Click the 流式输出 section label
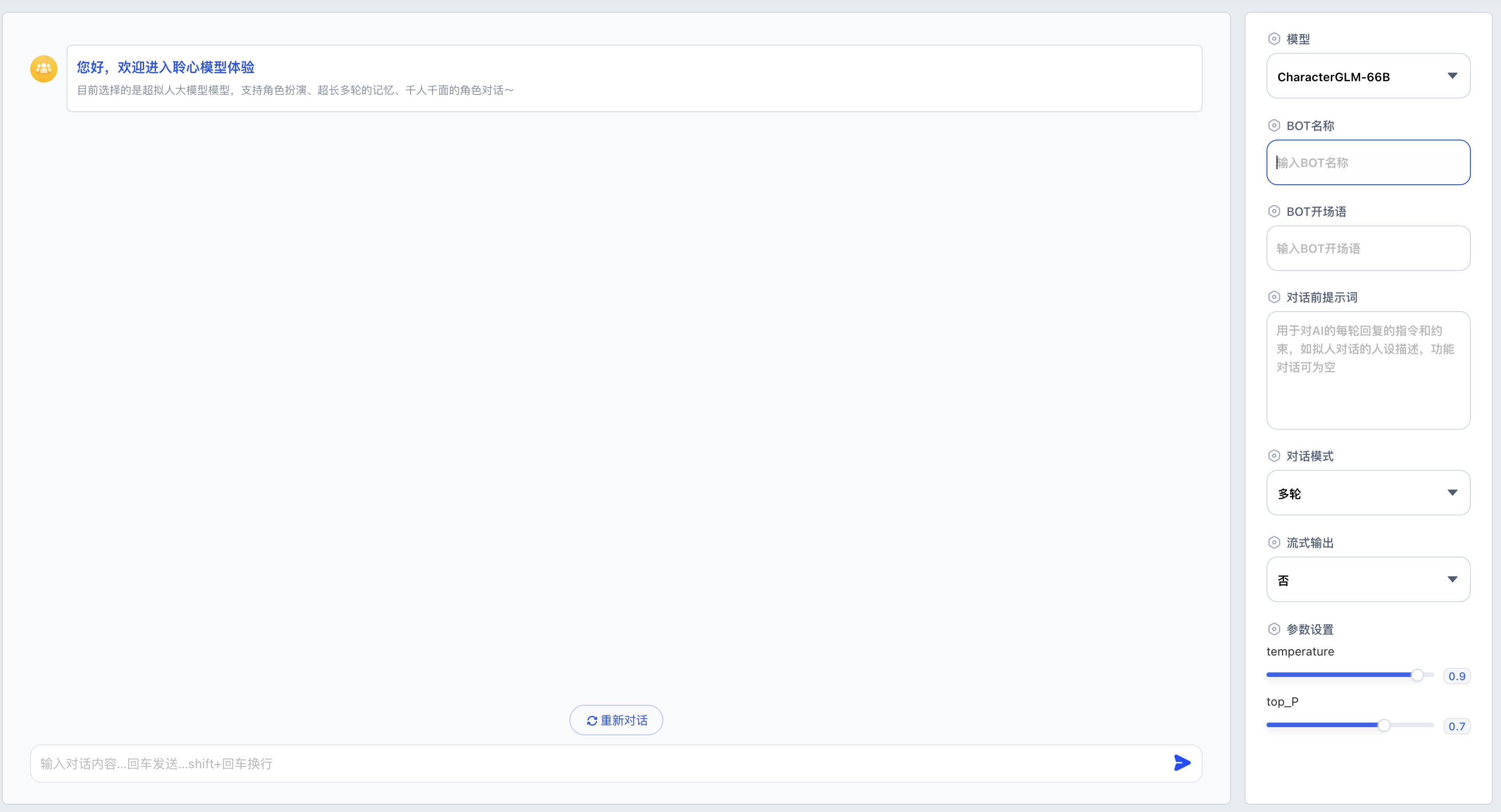 1310,543
